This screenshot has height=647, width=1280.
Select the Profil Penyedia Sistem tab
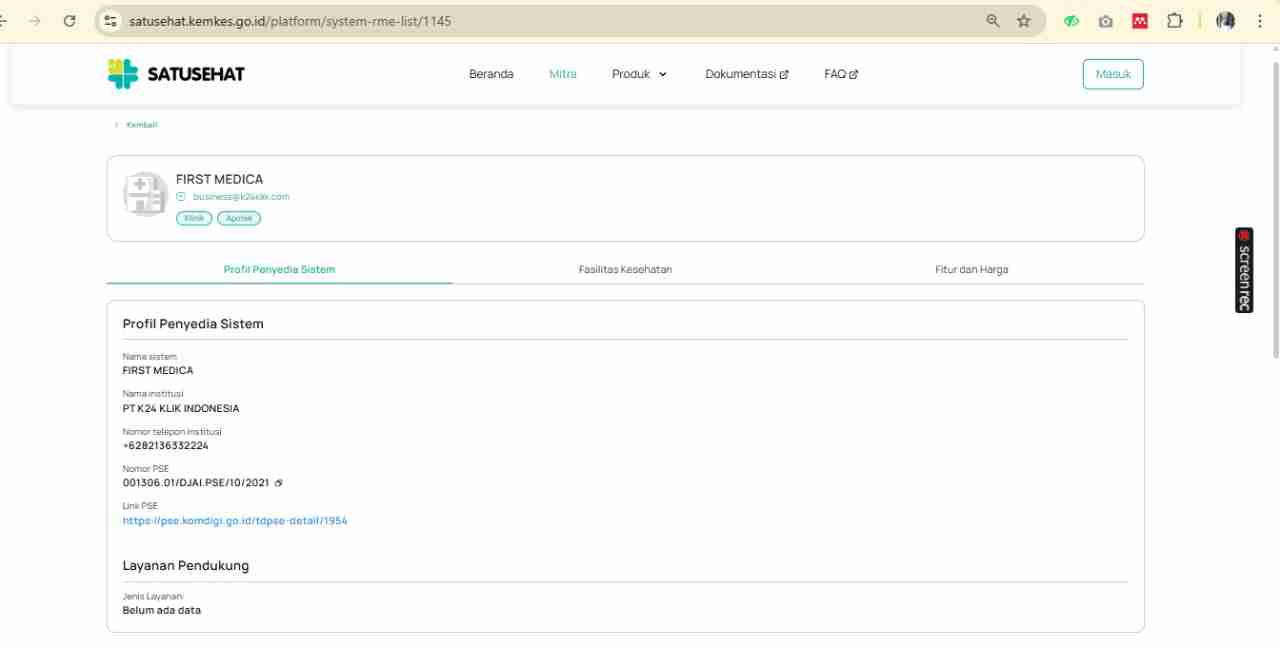tap(279, 269)
